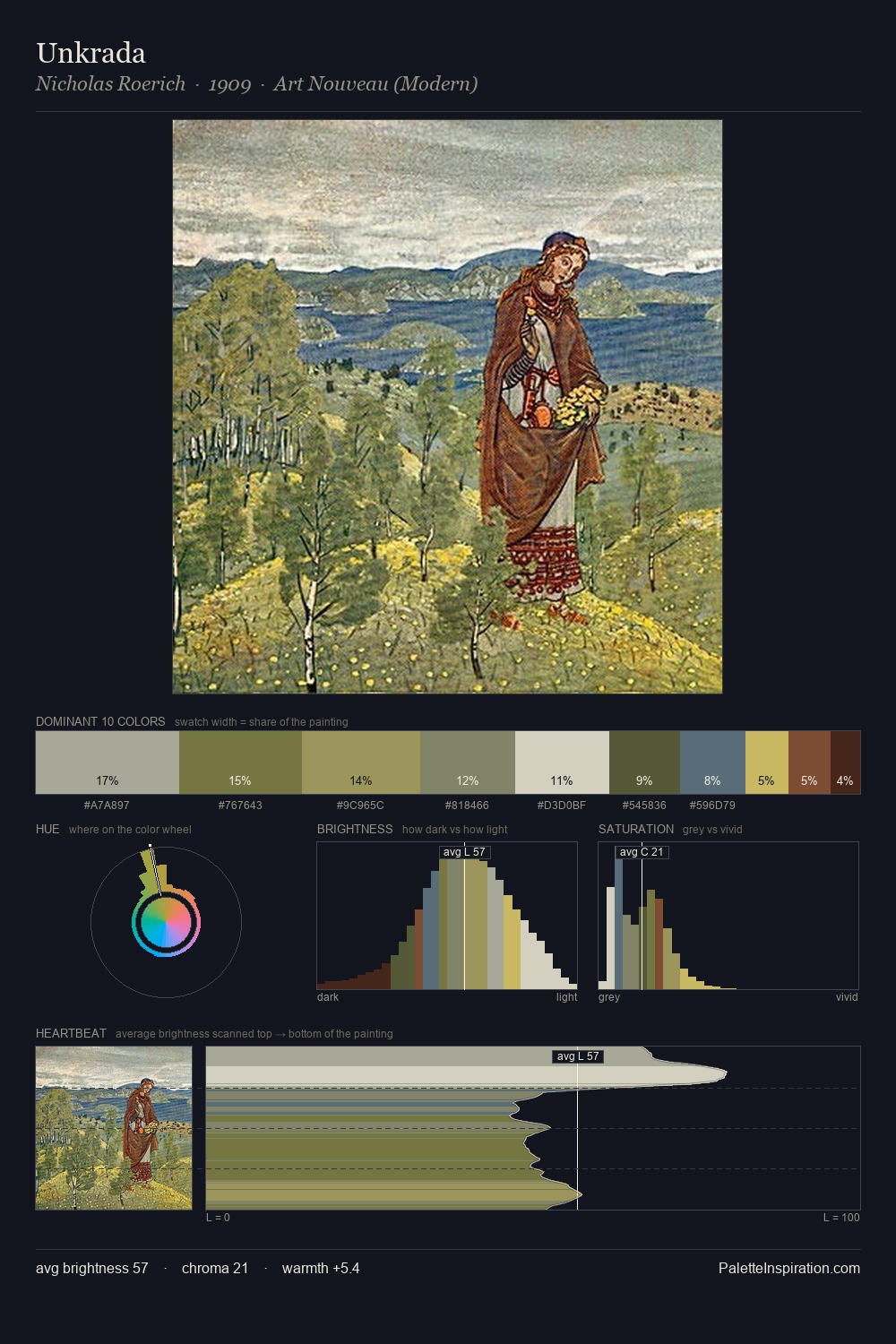Click the footer avg brightness 57 stat
The image size is (896, 1344).
click(92, 1268)
